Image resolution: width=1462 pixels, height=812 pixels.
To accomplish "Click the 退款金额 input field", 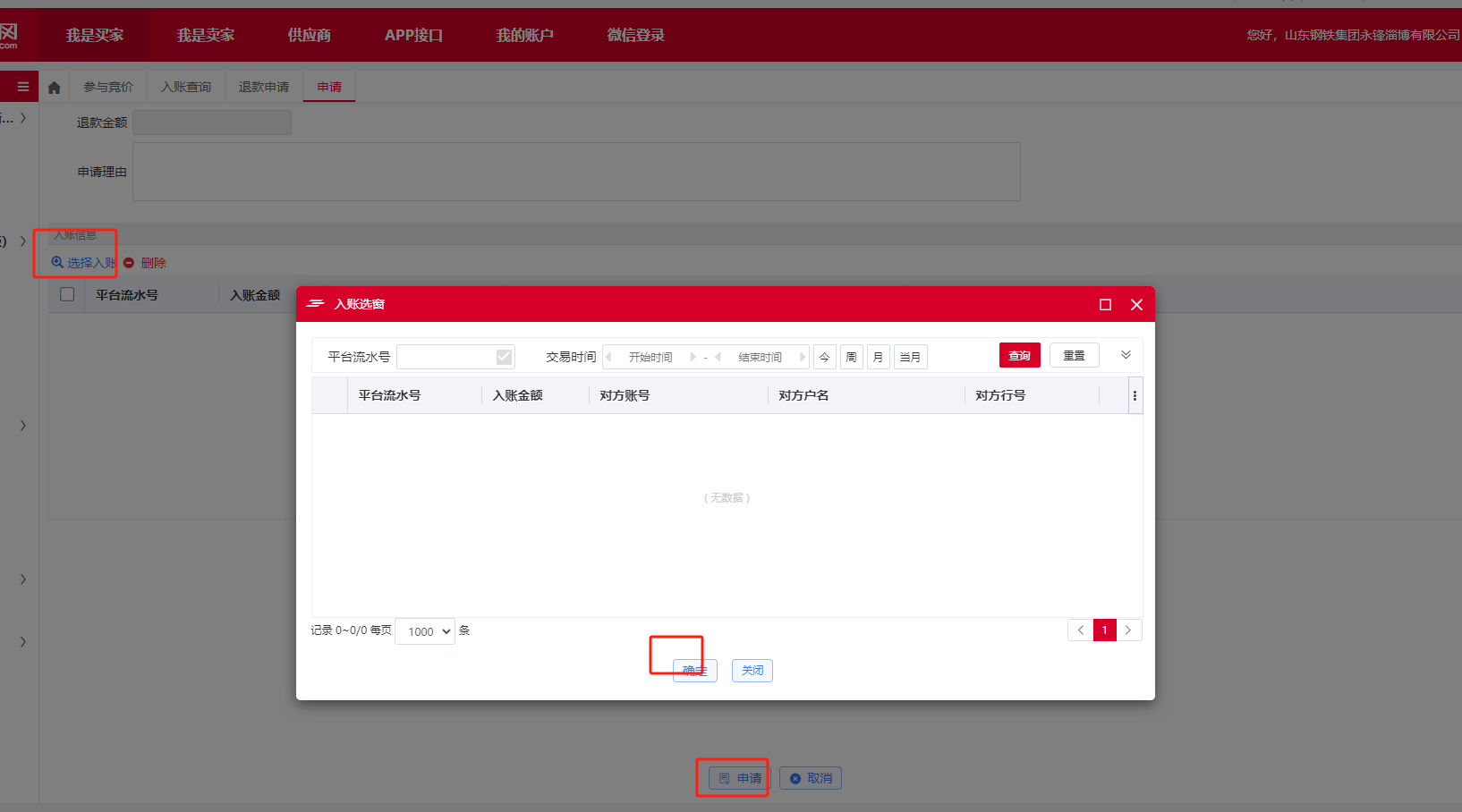I will point(212,123).
